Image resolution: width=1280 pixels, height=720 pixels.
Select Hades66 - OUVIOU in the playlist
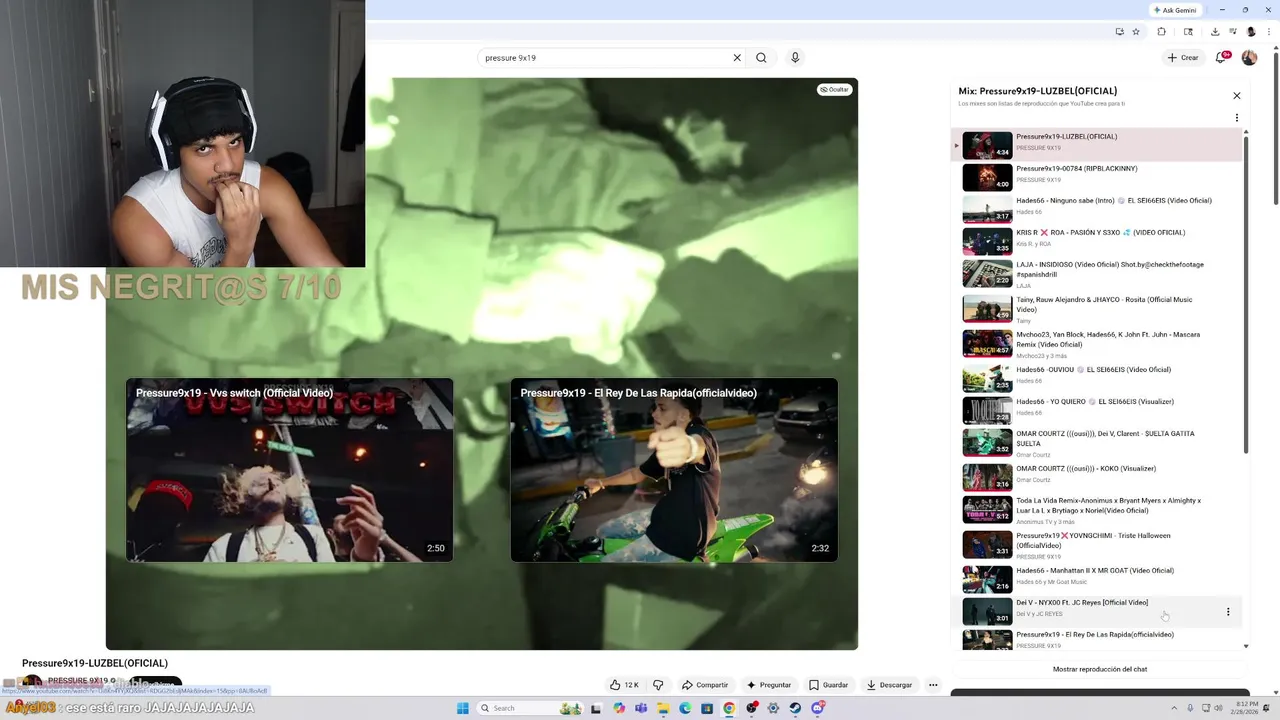pyautogui.click(x=1096, y=378)
